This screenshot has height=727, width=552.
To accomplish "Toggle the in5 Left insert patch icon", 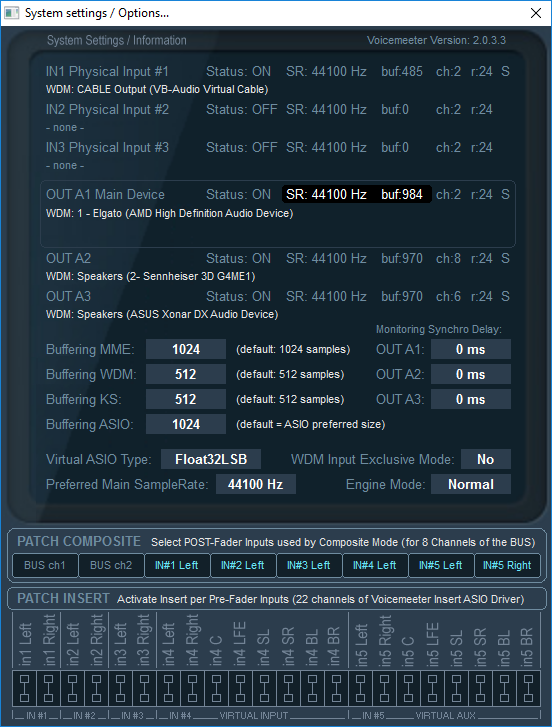I will [x=360, y=688].
